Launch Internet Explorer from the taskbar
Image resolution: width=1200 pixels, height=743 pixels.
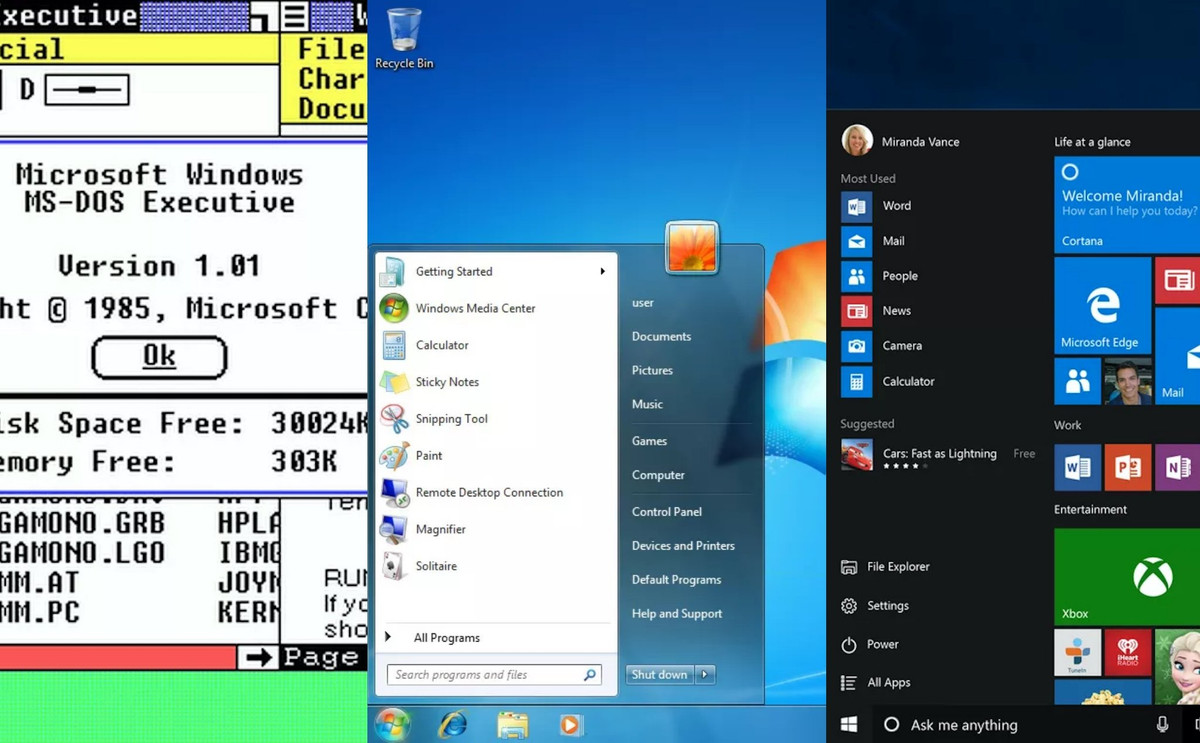pyautogui.click(x=452, y=723)
